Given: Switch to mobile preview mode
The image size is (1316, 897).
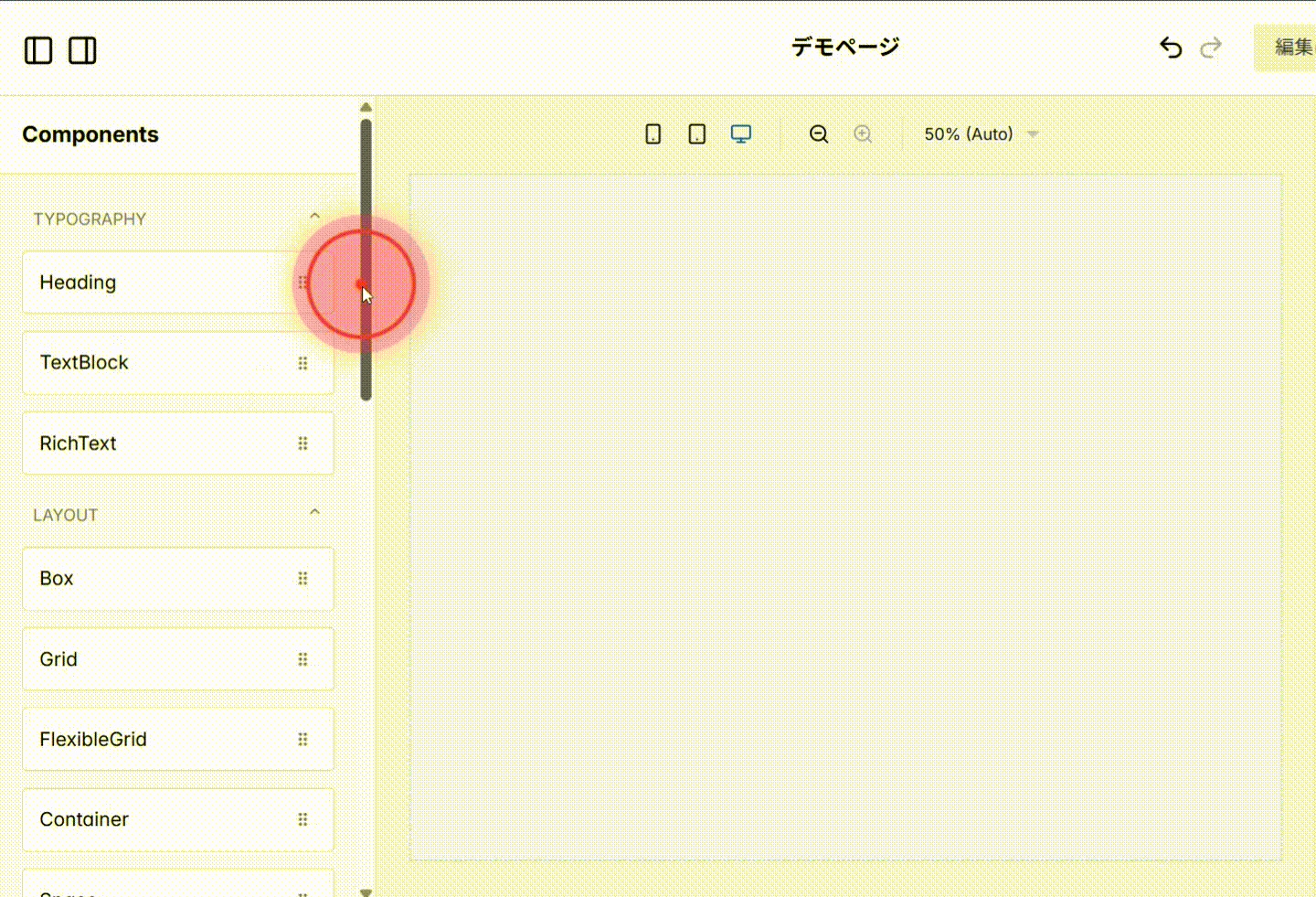Looking at the screenshot, I should tap(653, 133).
